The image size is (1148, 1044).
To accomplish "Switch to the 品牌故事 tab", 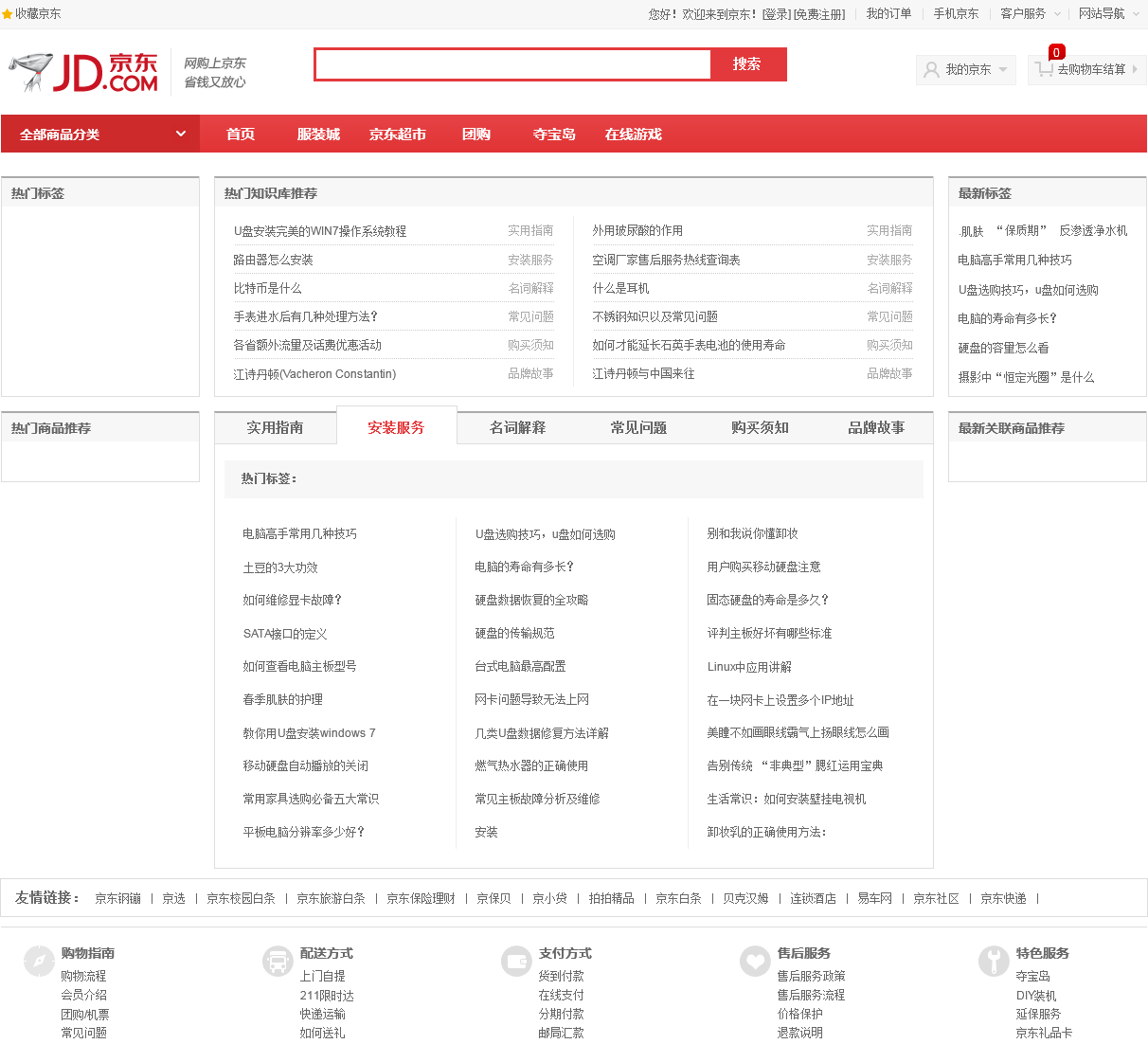I will [876, 427].
